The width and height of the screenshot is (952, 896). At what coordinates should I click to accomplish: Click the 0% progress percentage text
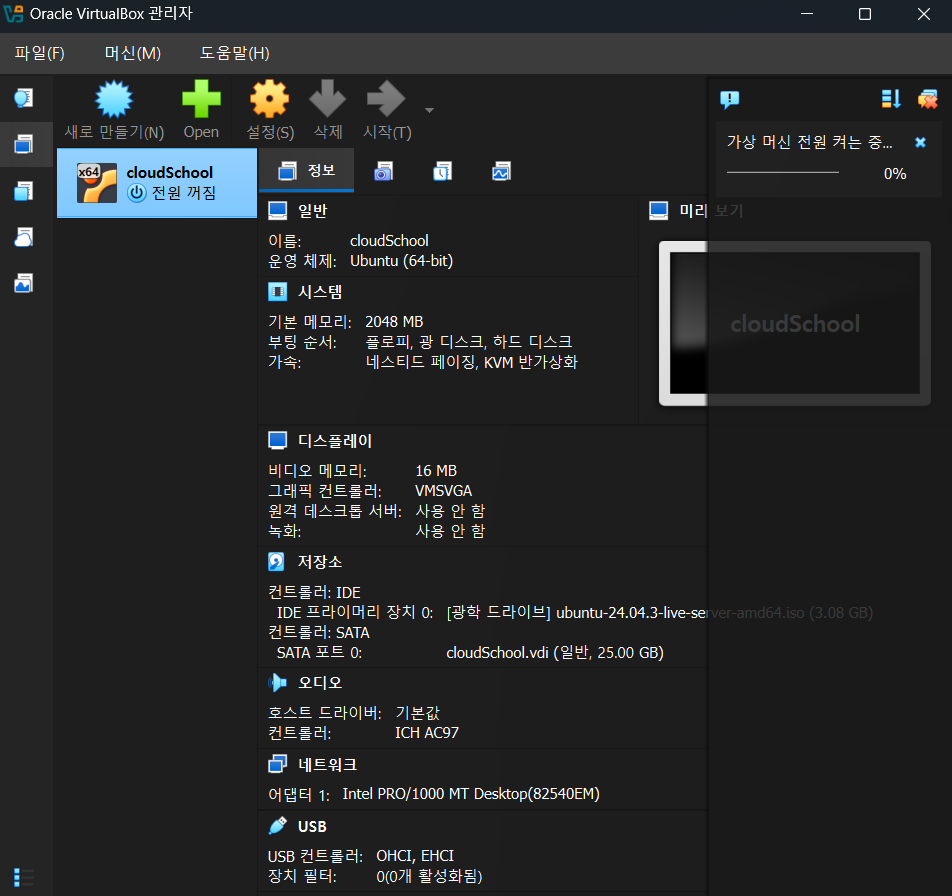click(895, 174)
